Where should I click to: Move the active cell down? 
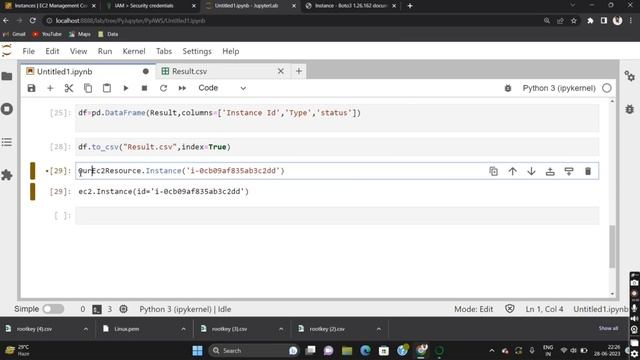pos(531,171)
